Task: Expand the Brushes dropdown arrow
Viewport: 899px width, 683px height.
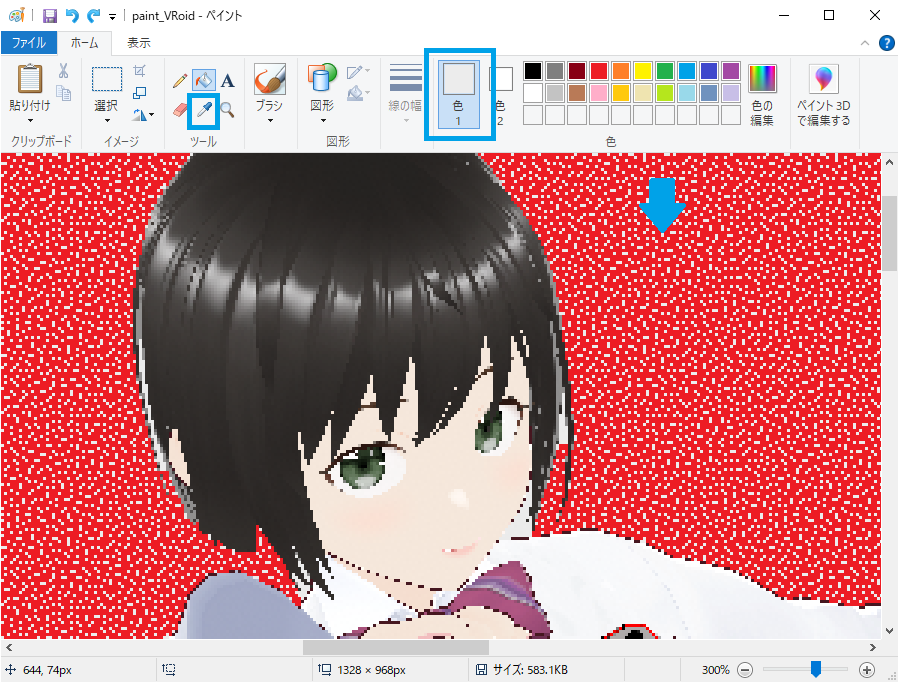Action: point(269,120)
